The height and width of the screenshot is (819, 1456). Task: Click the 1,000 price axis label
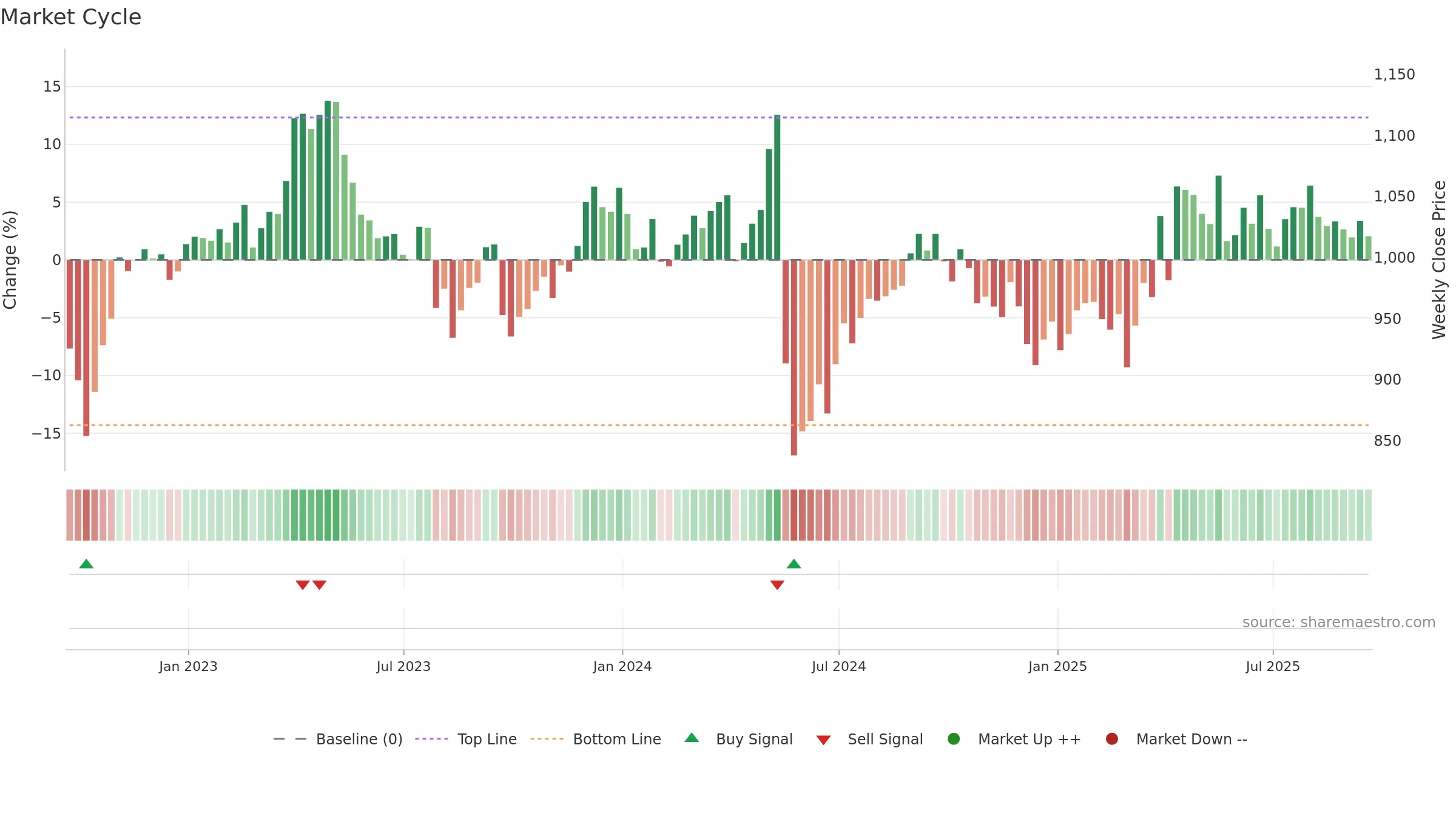pos(1394,257)
